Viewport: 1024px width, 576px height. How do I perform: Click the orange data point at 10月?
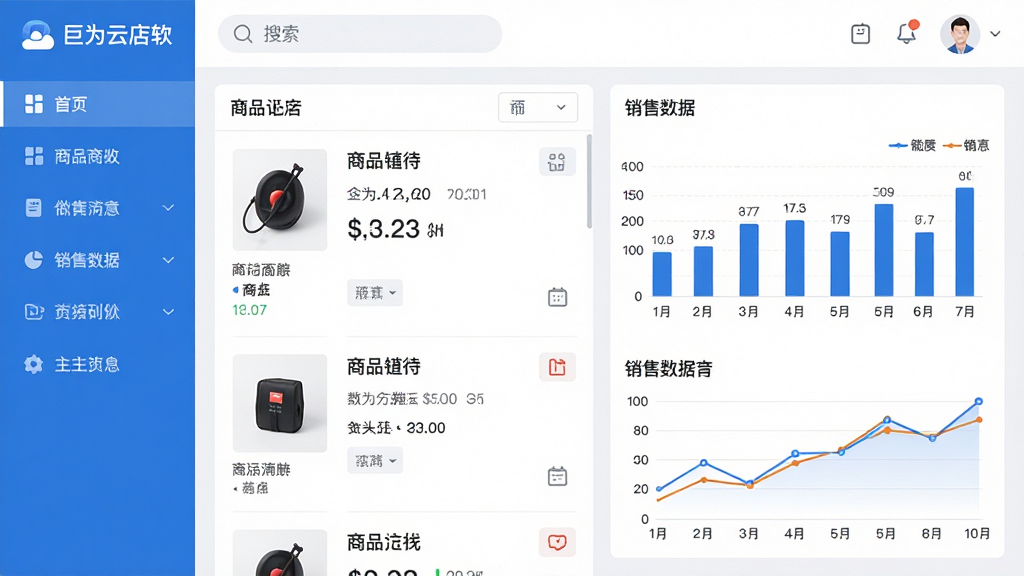tap(979, 420)
